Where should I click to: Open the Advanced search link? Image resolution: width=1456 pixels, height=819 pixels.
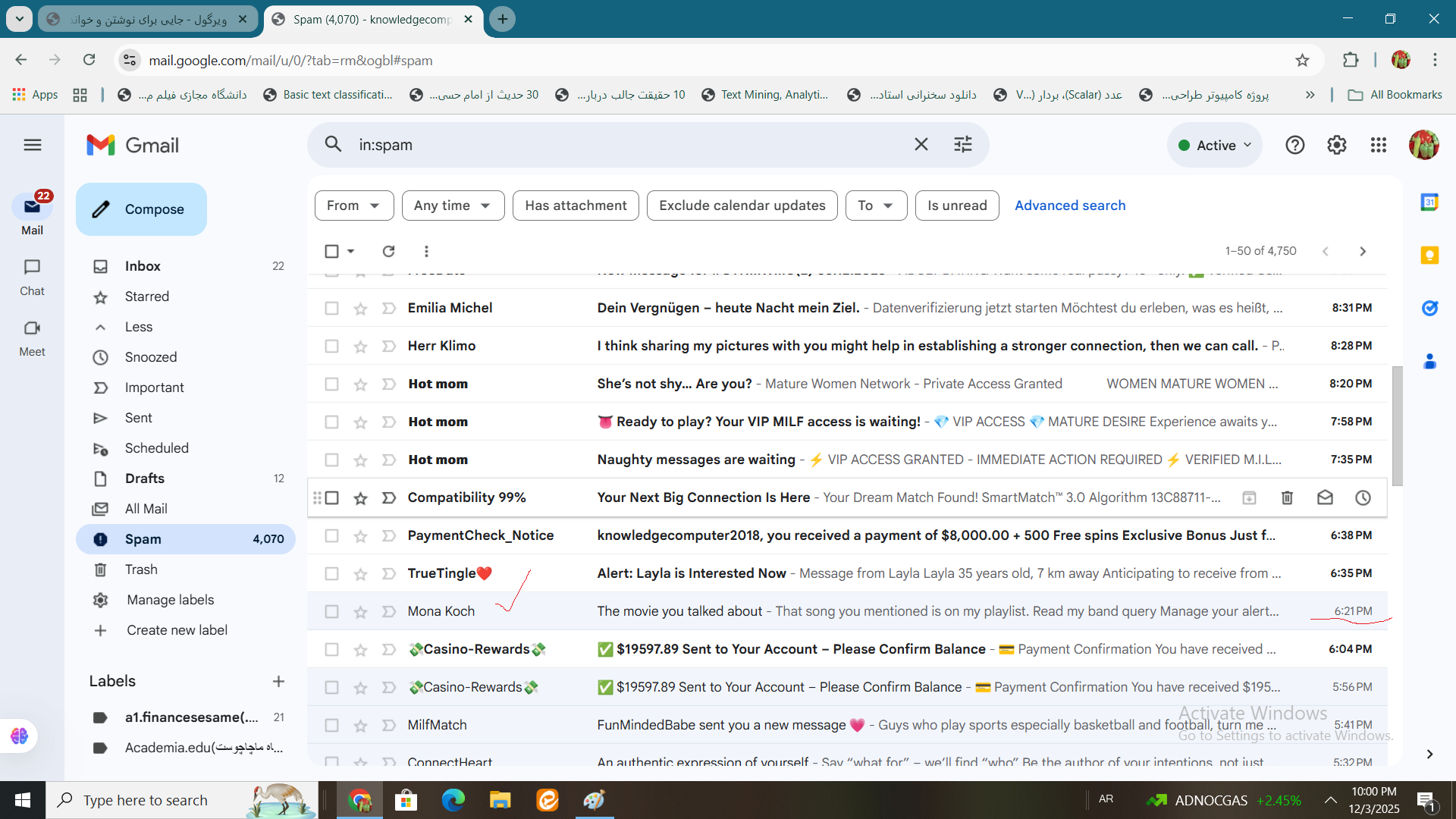(1069, 206)
